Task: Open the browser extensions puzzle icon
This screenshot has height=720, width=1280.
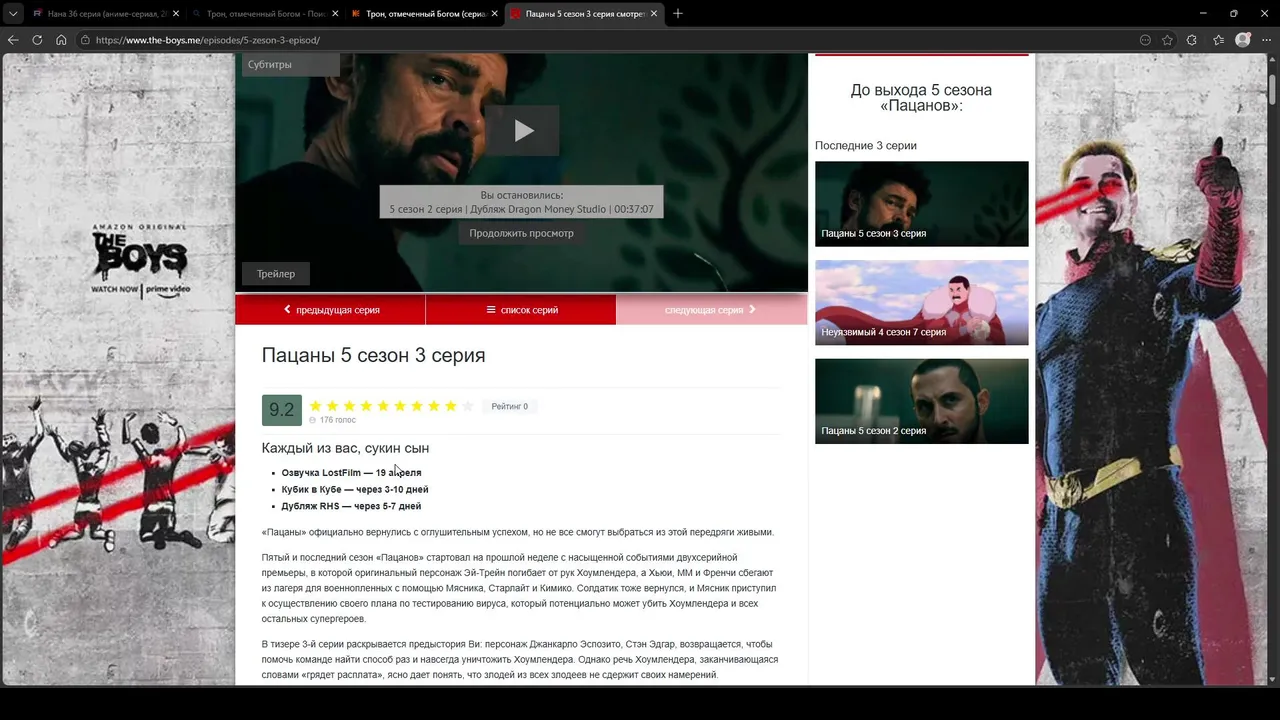Action: (x=1192, y=40)
